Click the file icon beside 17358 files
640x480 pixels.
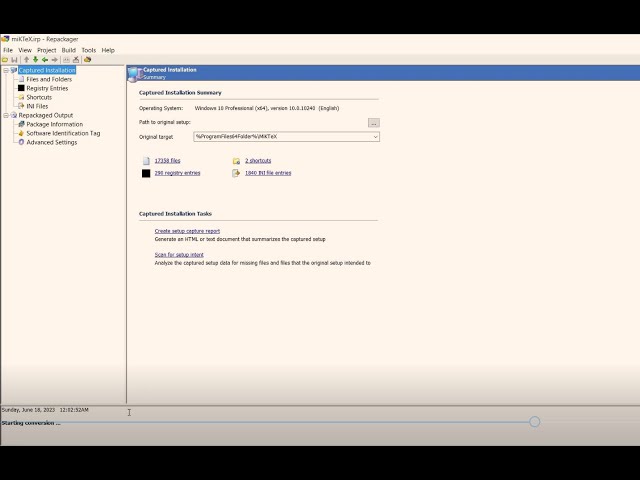[146, 161]
